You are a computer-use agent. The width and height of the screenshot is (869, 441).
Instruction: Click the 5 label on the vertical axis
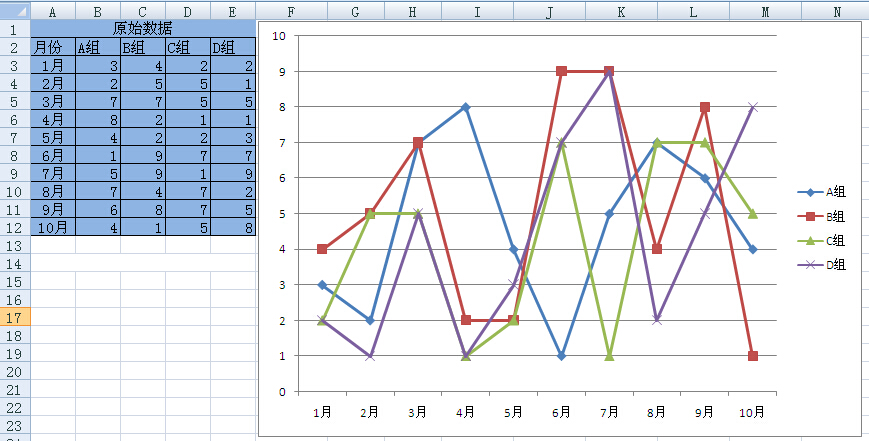282,214
